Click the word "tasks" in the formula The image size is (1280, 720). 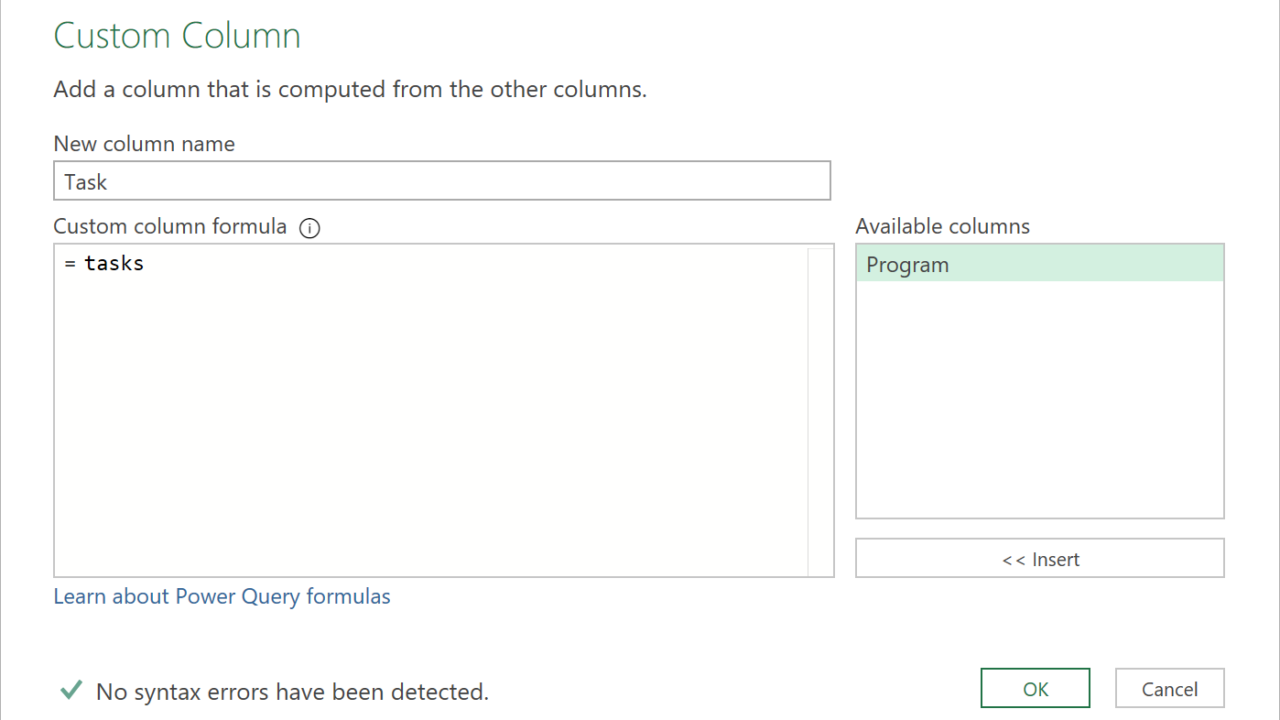(114, 263)
